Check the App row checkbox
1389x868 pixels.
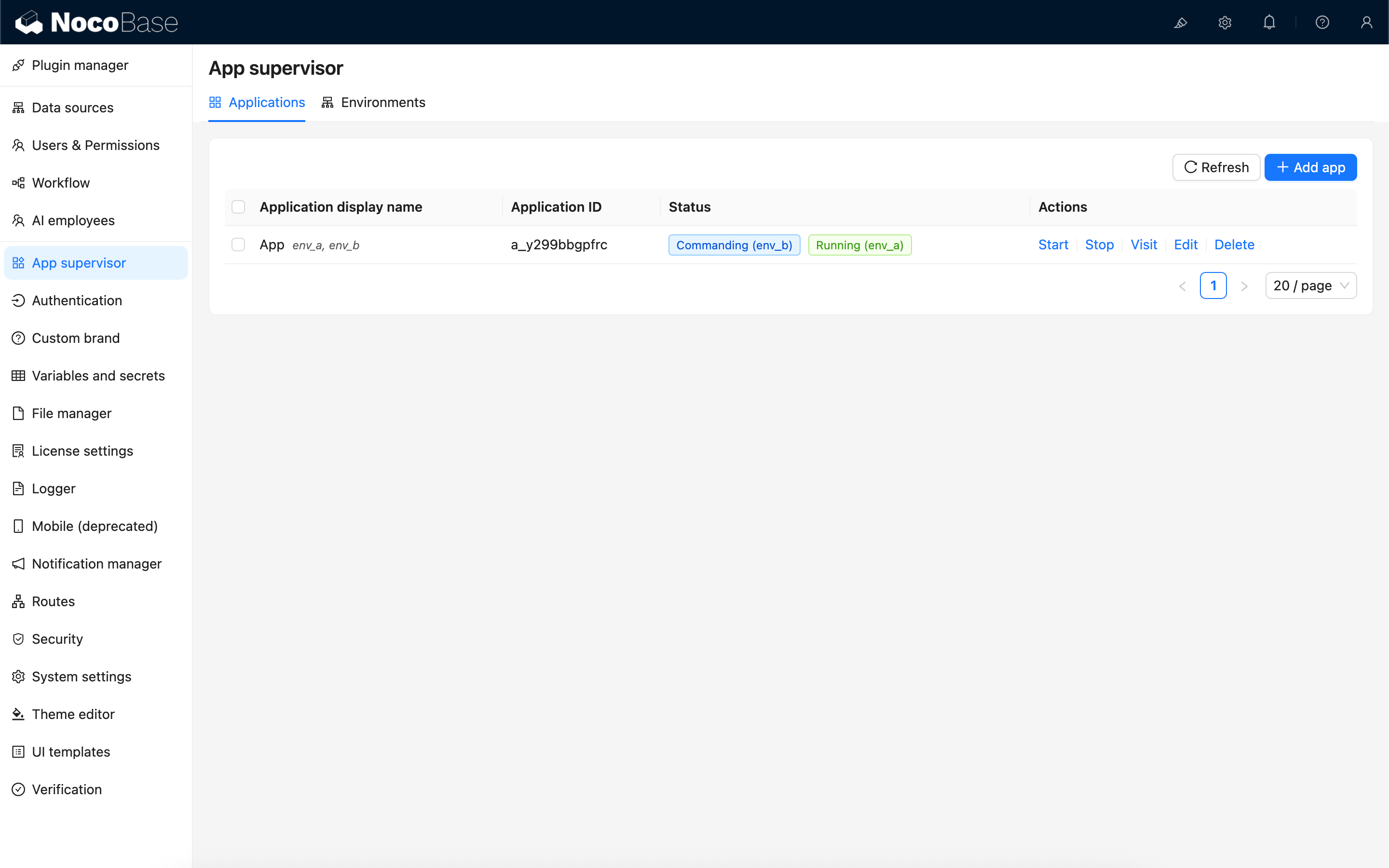[x=238, y=244]
